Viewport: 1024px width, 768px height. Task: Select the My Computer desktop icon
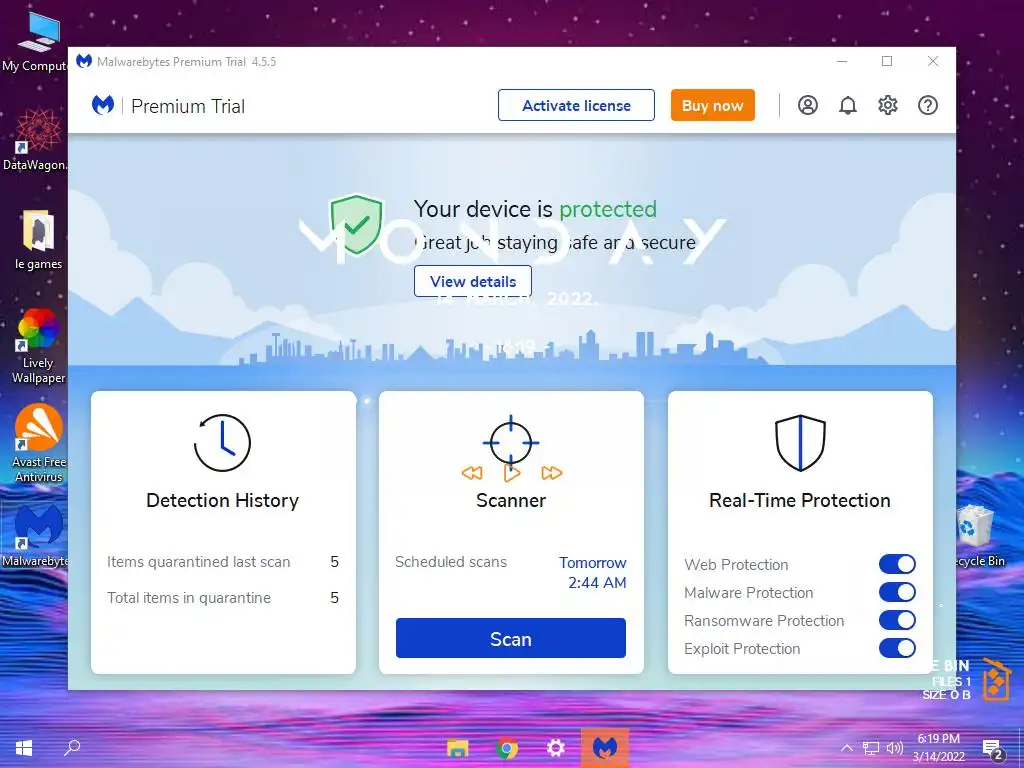pos(37,41)
